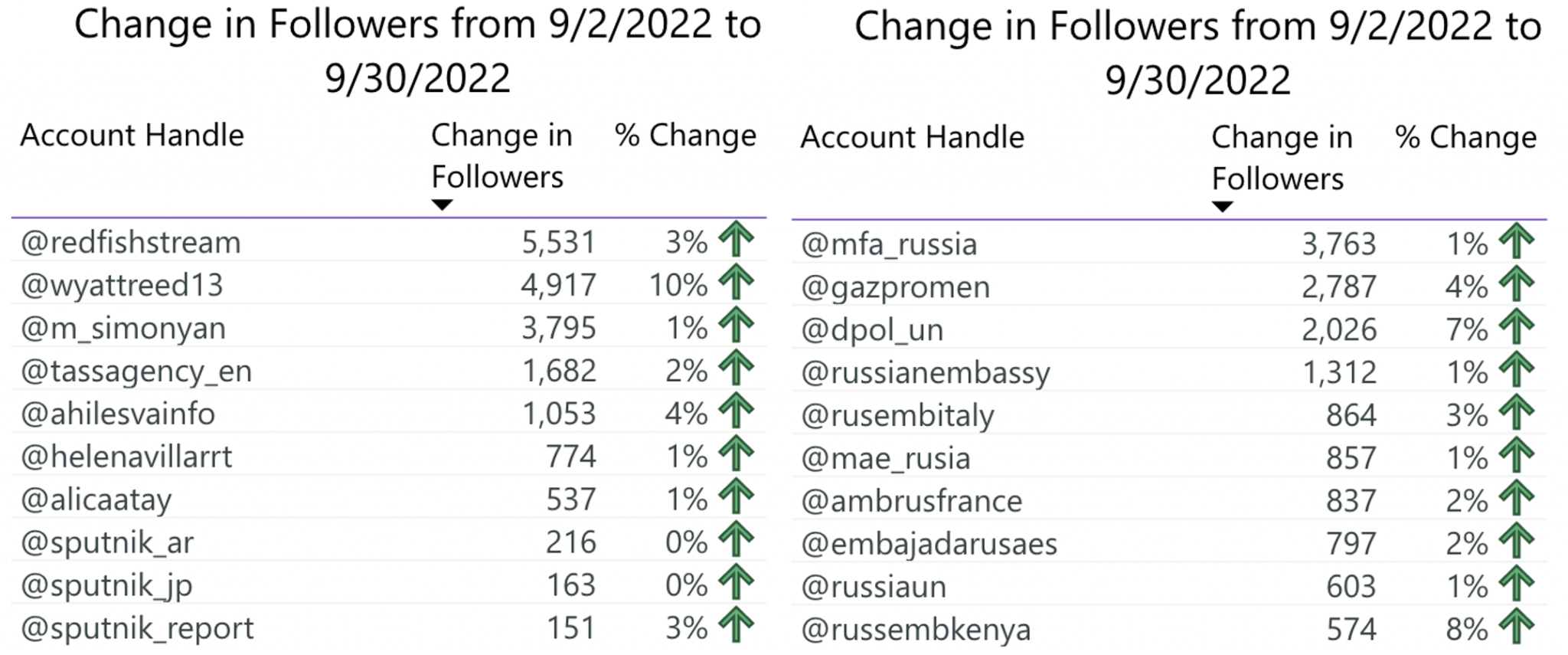Click the green arrow next to @gazpromen

1517,284
